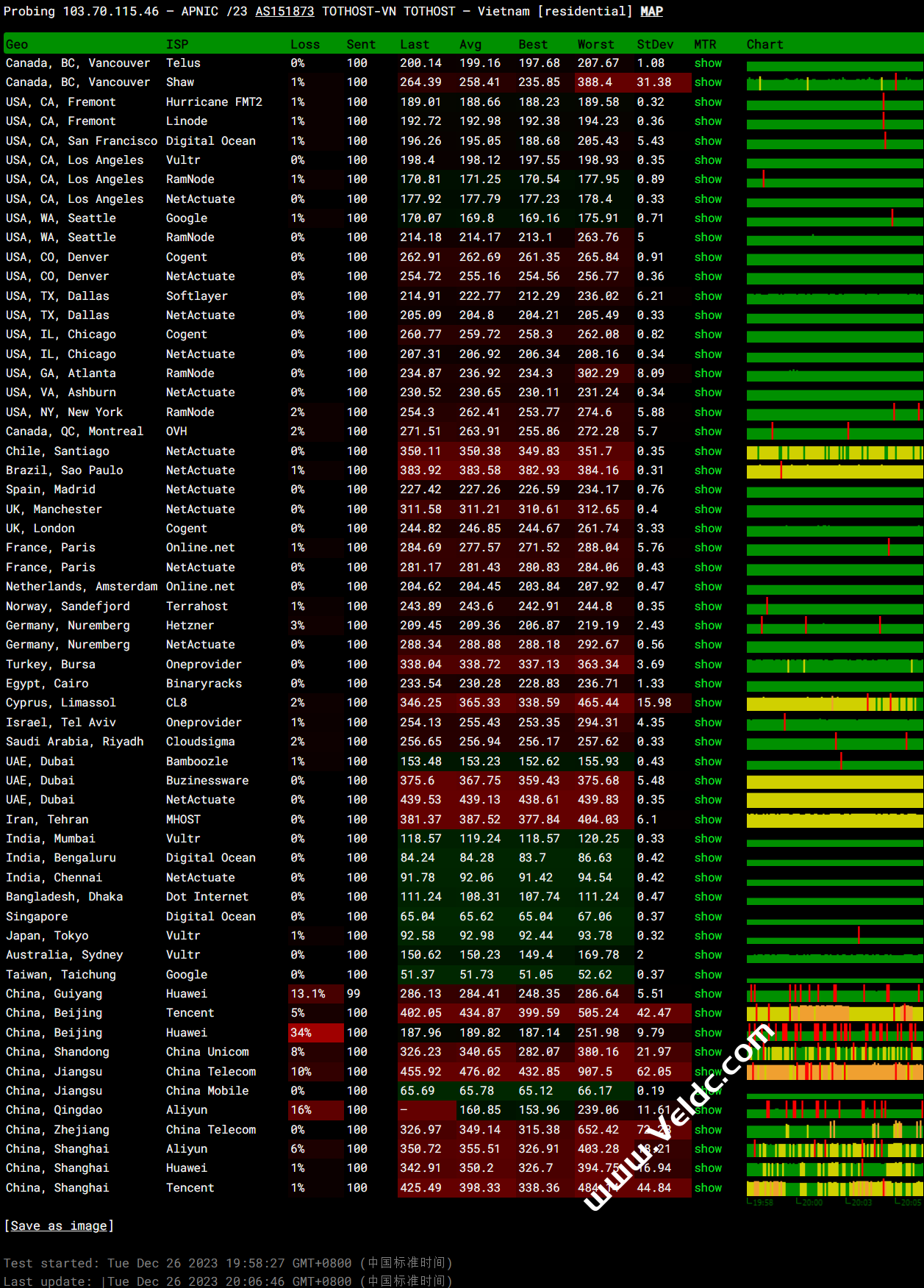Show MTR for Nuremberg Hetzner row
Screen dimensions: 924x1288
coord(708,626)
